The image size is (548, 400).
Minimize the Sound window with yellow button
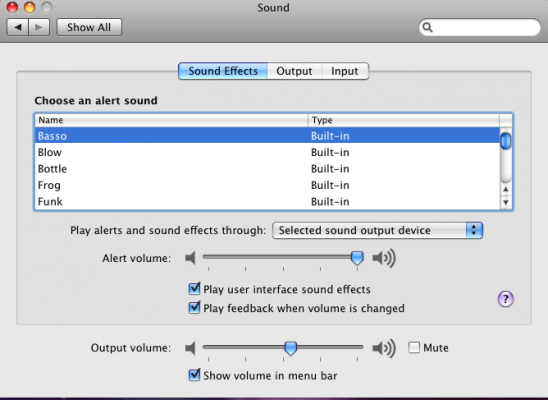pos(29,7)
